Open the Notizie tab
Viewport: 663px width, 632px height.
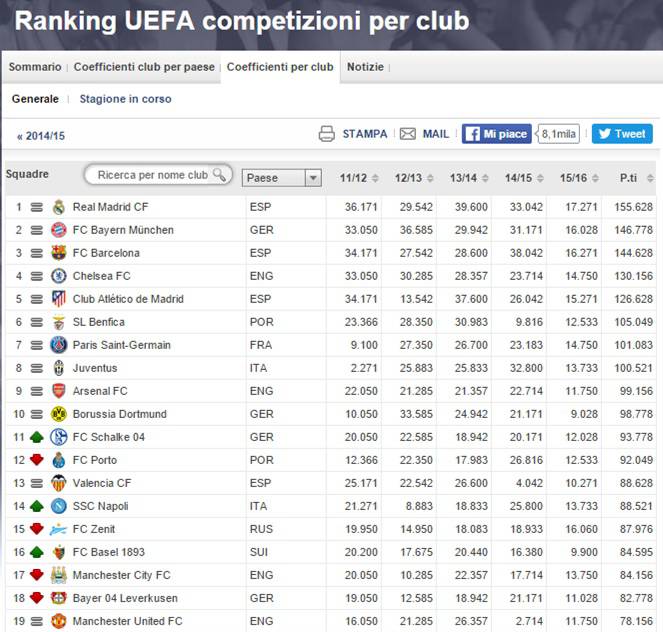365,67
